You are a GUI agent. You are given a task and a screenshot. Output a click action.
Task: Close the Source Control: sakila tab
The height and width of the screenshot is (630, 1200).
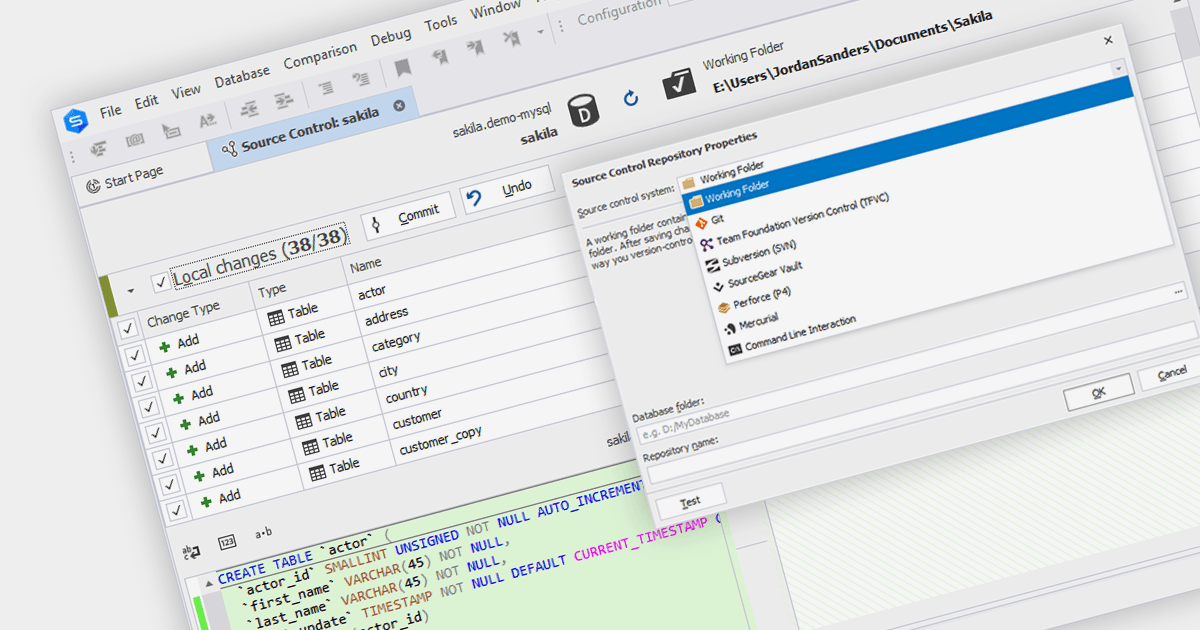[x=399, y=105]
